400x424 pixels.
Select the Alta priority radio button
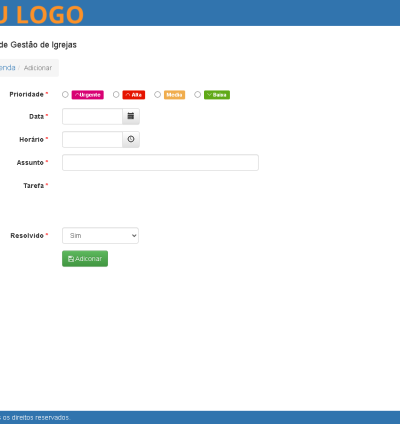[116, 95]
